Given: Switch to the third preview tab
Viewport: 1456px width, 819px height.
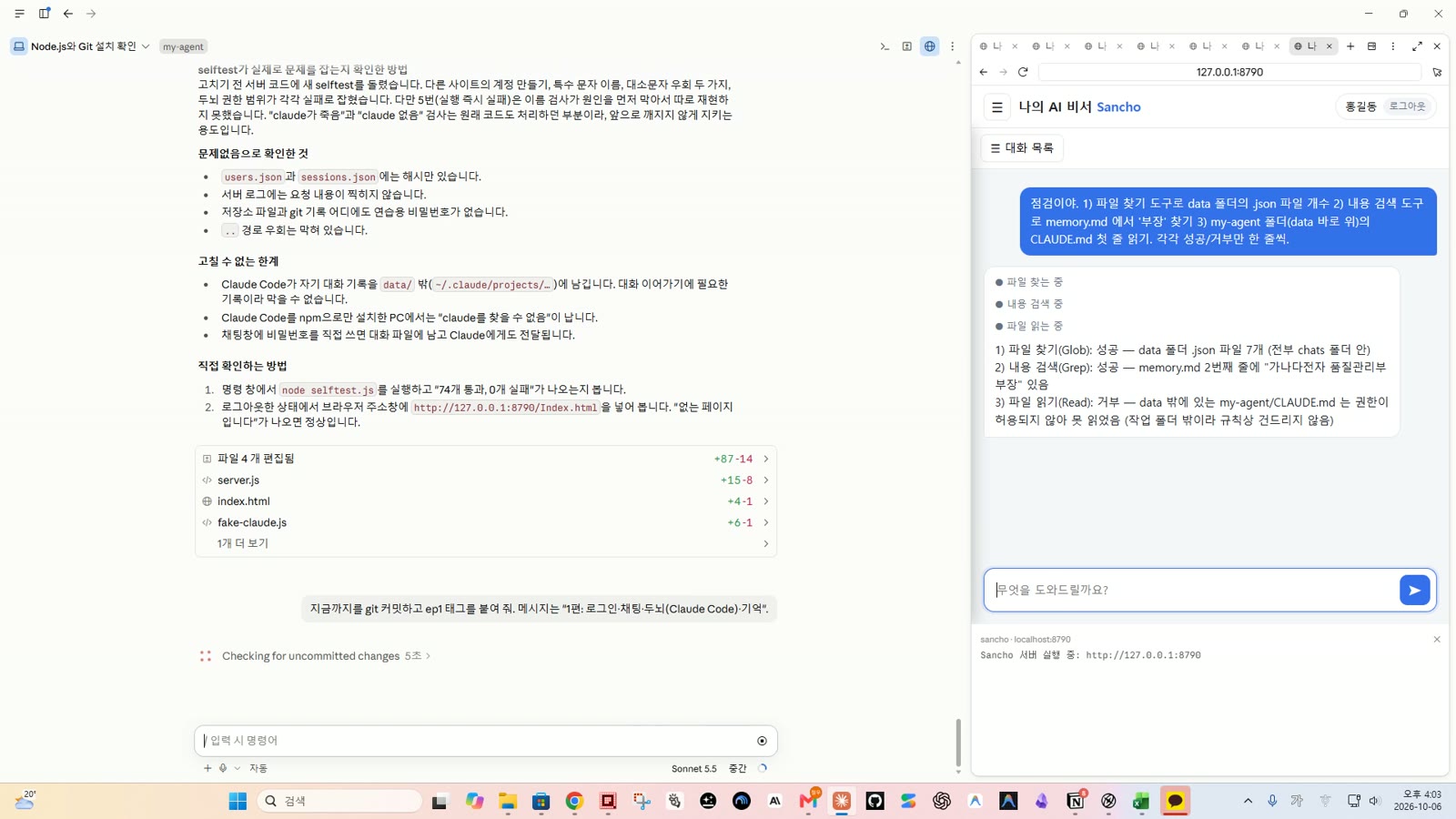Looking at the screenshot, I should point(1096,46).
